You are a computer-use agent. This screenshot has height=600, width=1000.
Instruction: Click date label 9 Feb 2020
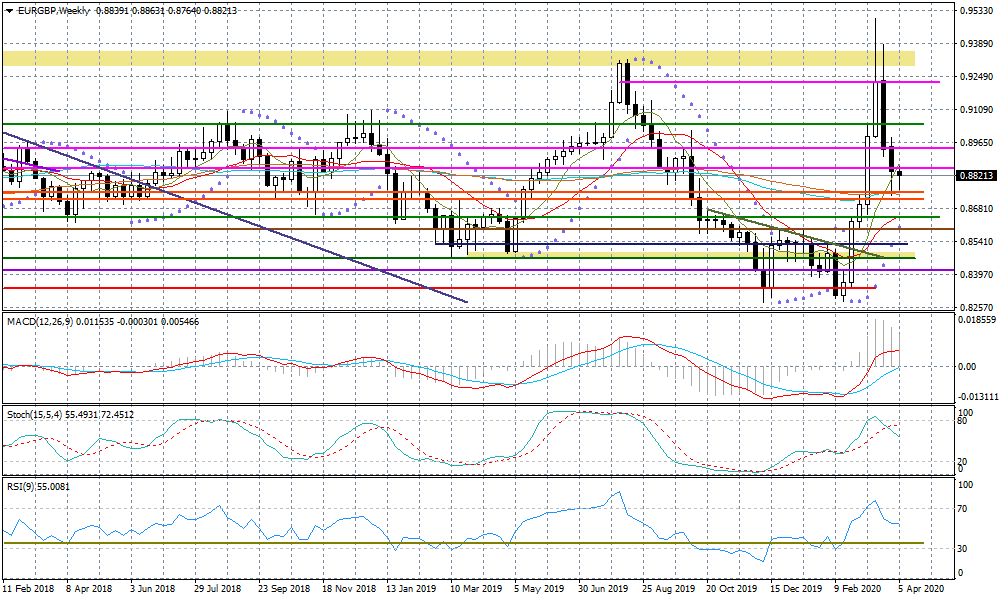858,589
